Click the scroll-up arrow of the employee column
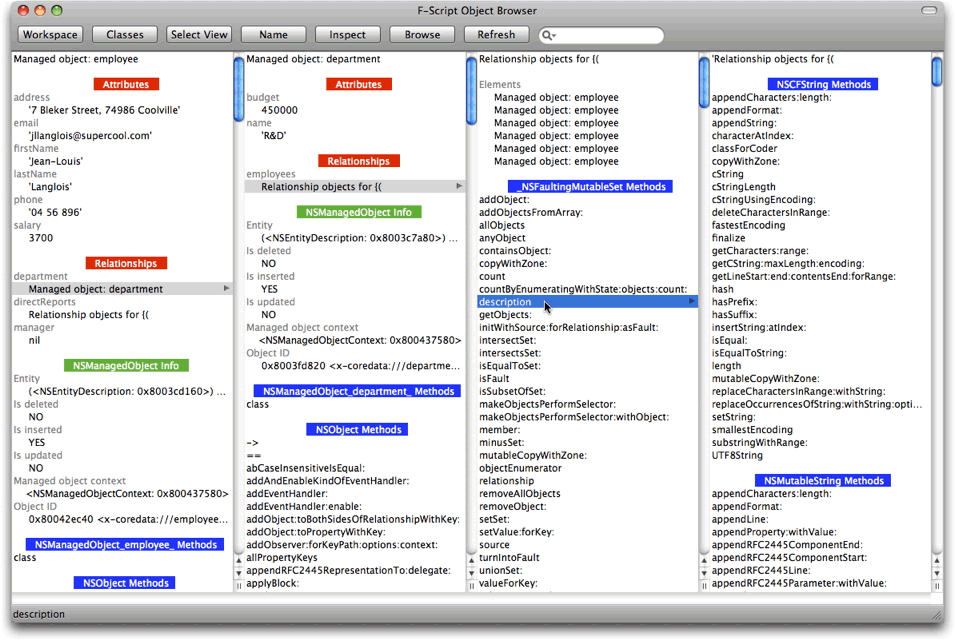The height and width of the screenshot is (641, 955). coord(238,560)
